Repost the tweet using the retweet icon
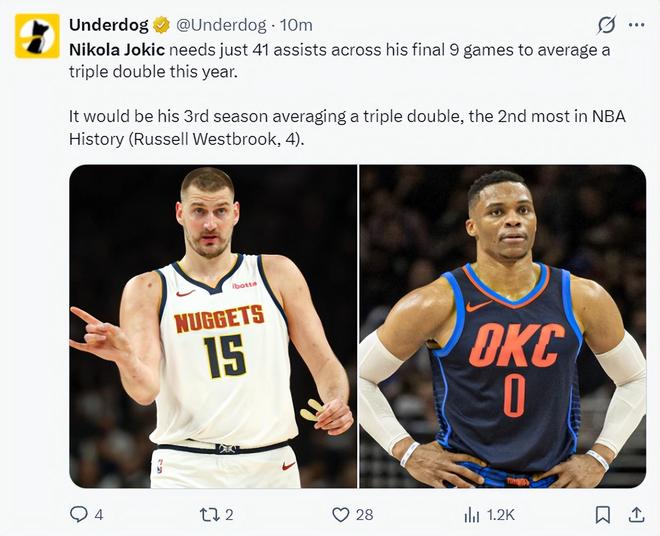Image resolution: width=660 pixels, height=536 pixels. tap(209, 514)
